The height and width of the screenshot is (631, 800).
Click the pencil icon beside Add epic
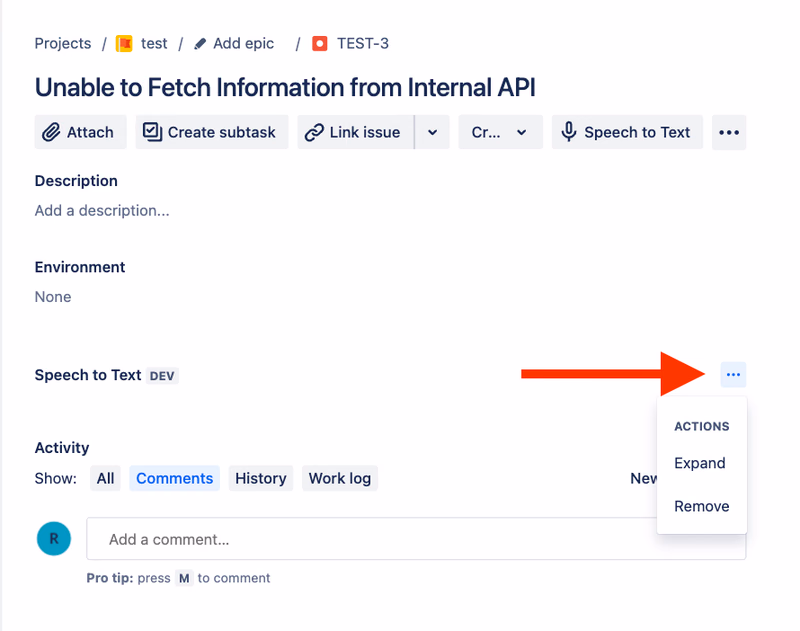coord(200,44)
